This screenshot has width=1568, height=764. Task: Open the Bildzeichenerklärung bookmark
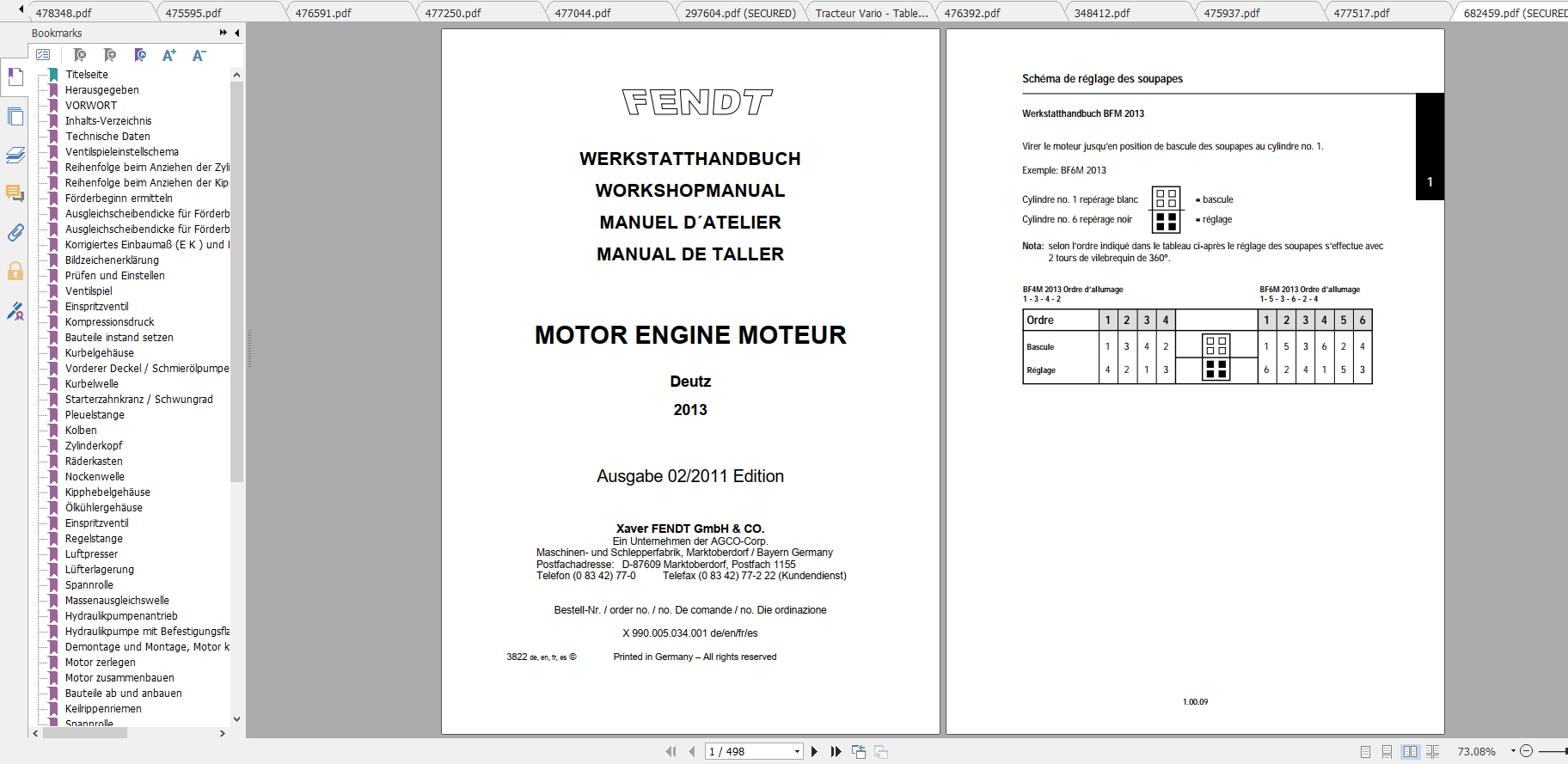click(x=112, y=260)
